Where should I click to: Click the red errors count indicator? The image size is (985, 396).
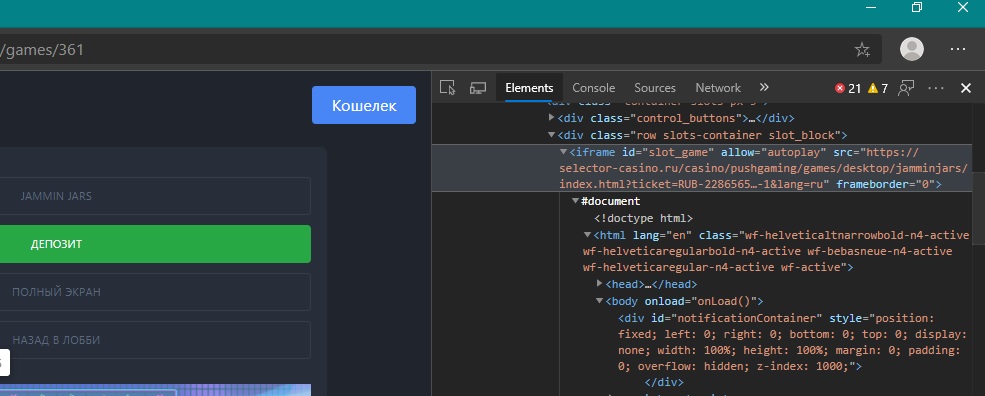click(x=848, y=88)
